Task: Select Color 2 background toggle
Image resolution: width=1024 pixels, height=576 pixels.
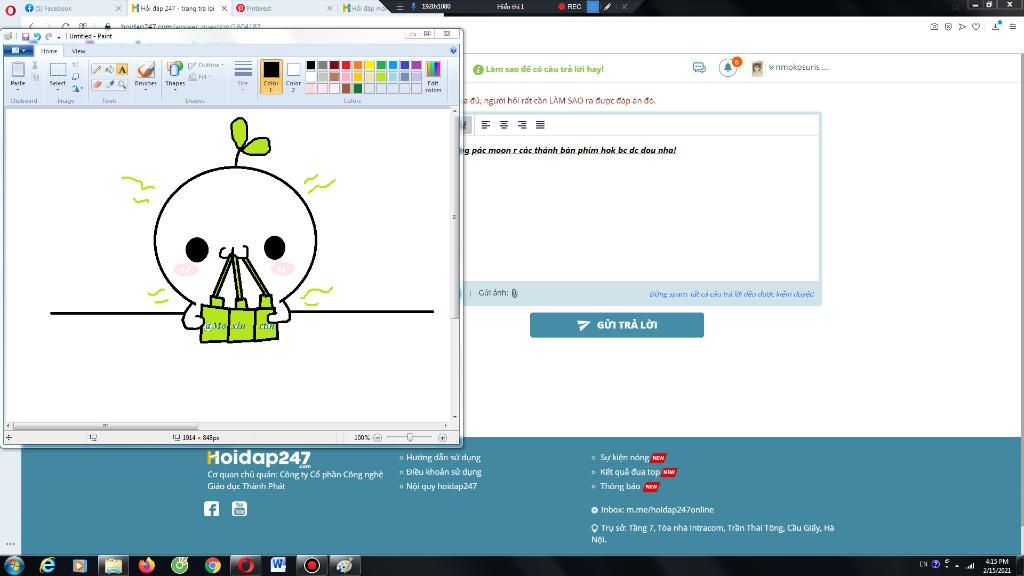Action: [x=293, y=76]
